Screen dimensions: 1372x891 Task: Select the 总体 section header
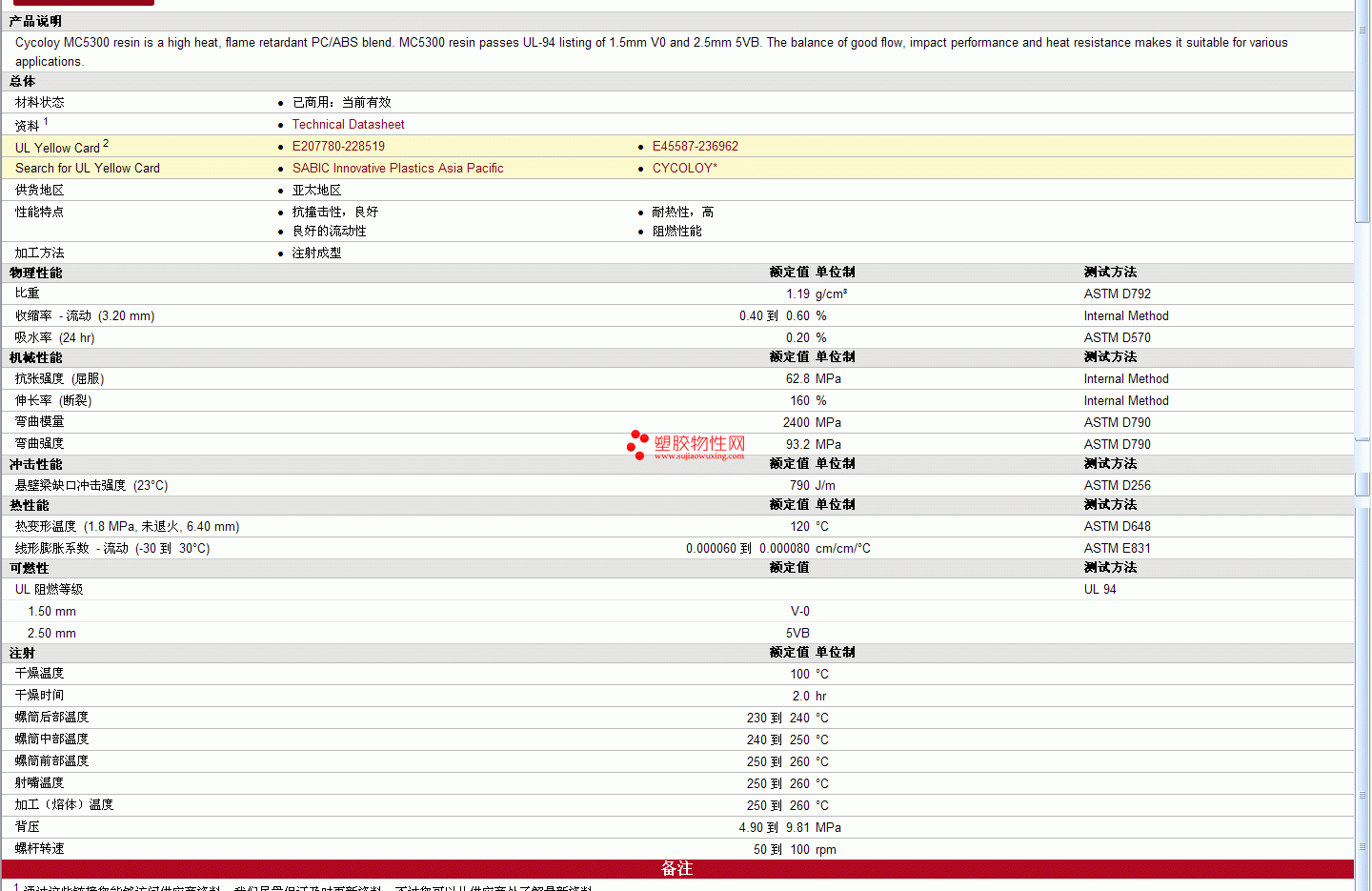coord(23,82)
